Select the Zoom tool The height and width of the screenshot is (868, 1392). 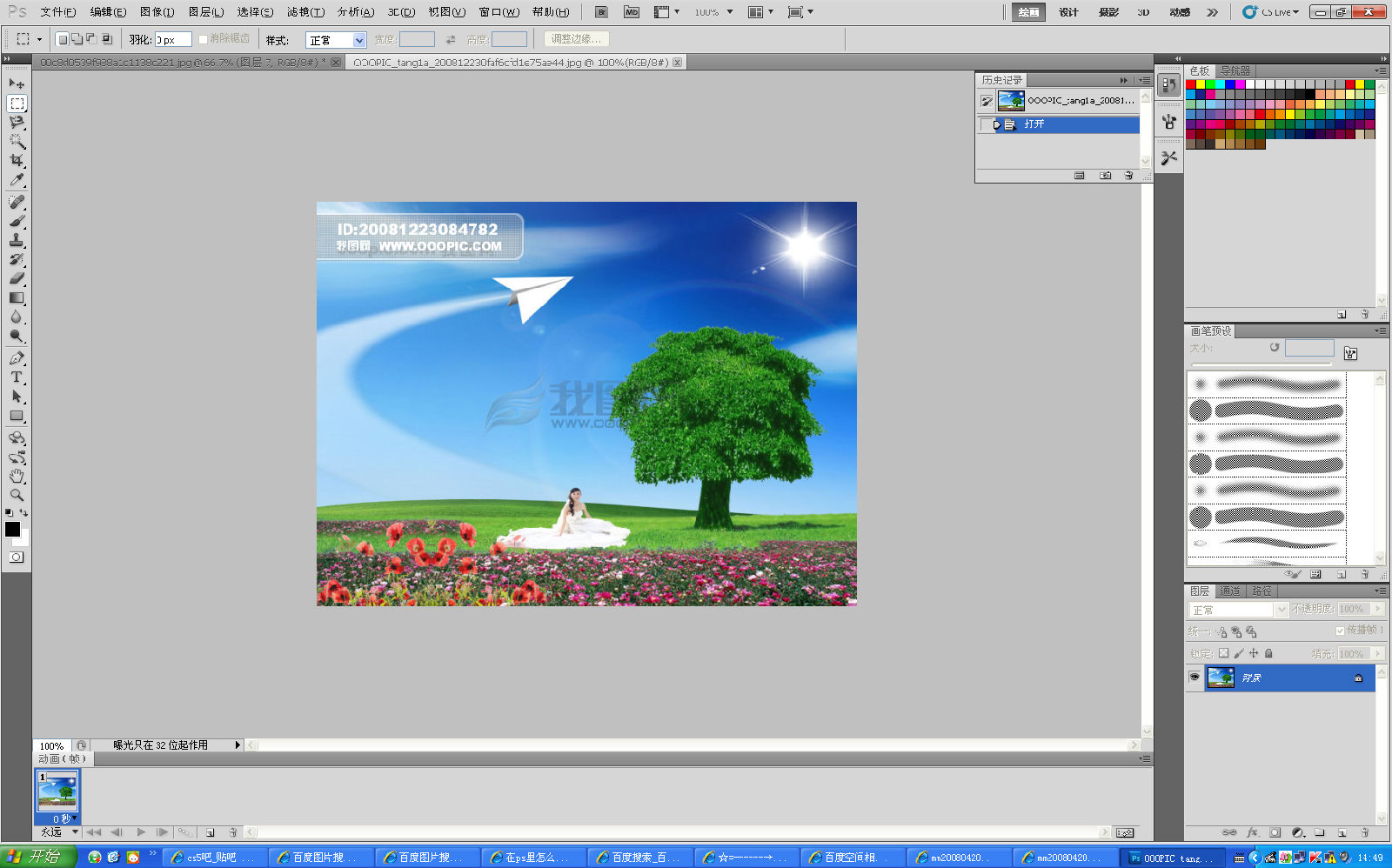point(17,495)
